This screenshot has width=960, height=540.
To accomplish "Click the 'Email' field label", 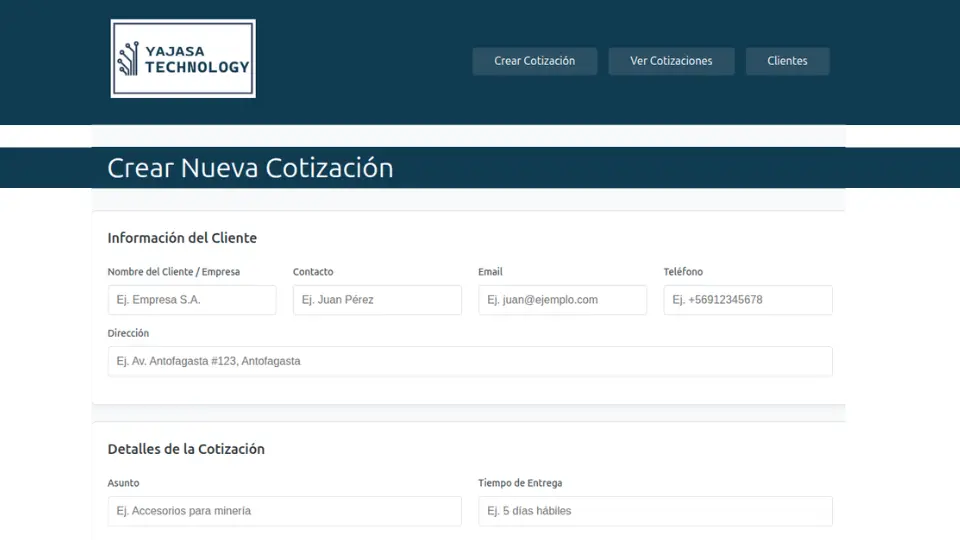I will 490,272.
